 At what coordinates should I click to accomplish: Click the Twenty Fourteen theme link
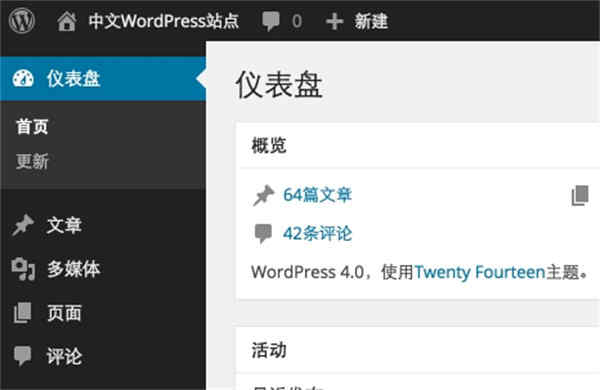pyautogui.click(x=479, y=273)
